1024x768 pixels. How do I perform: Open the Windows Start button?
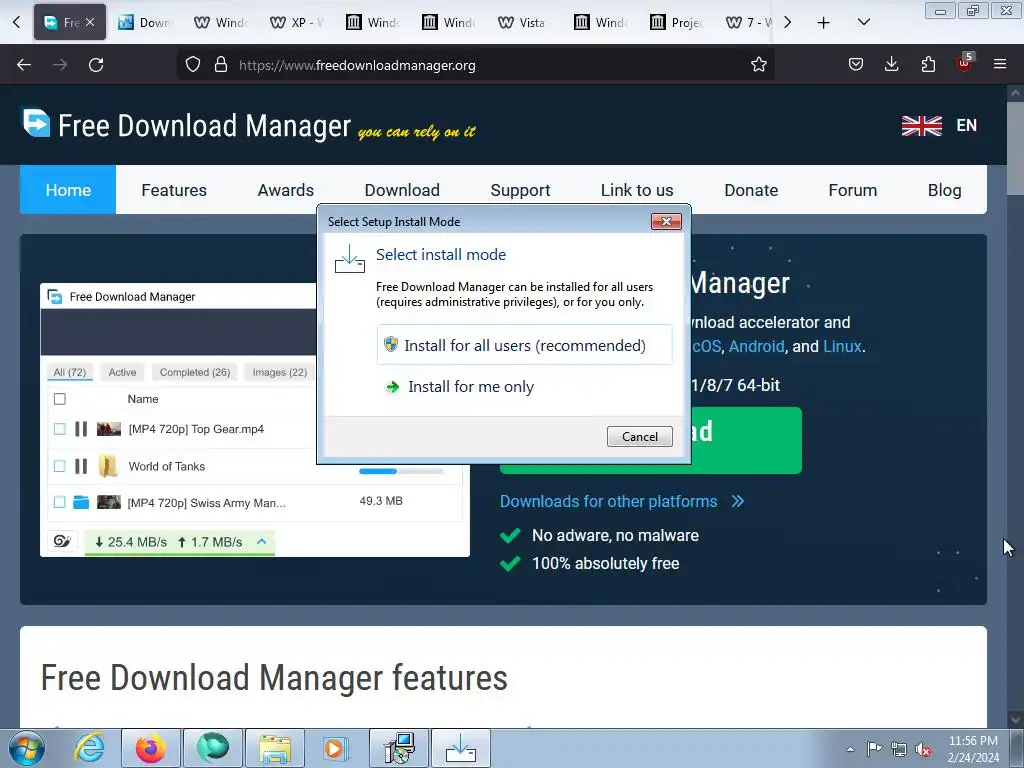pyautogui.click(x=27, y=748)
